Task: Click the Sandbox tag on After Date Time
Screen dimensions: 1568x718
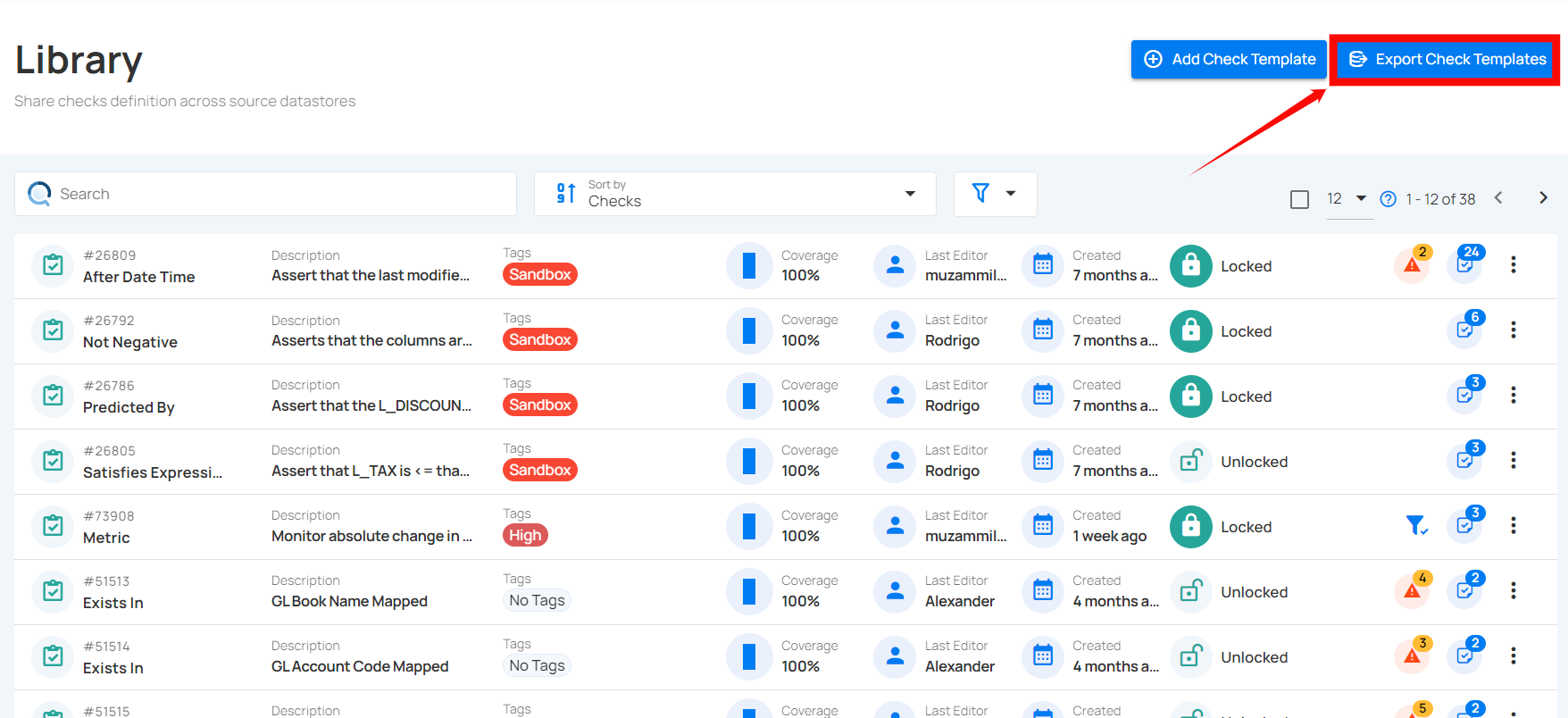Action: pyautogui.click(x=540, y=274)
